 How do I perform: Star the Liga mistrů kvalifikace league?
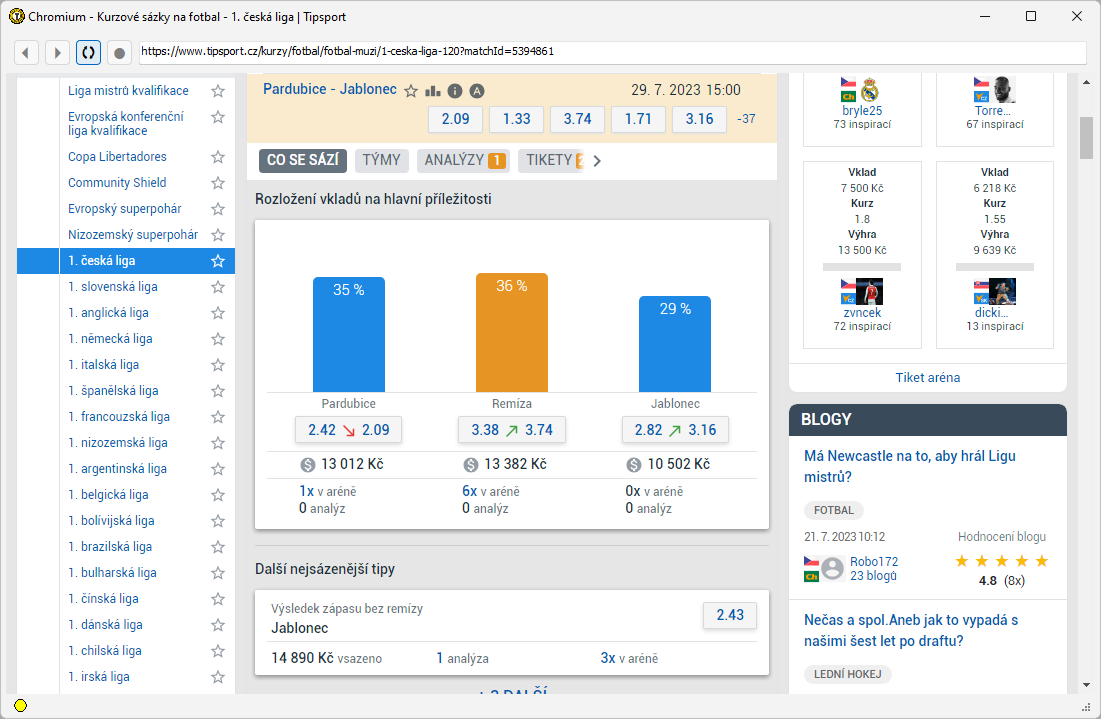pos(218,91)
